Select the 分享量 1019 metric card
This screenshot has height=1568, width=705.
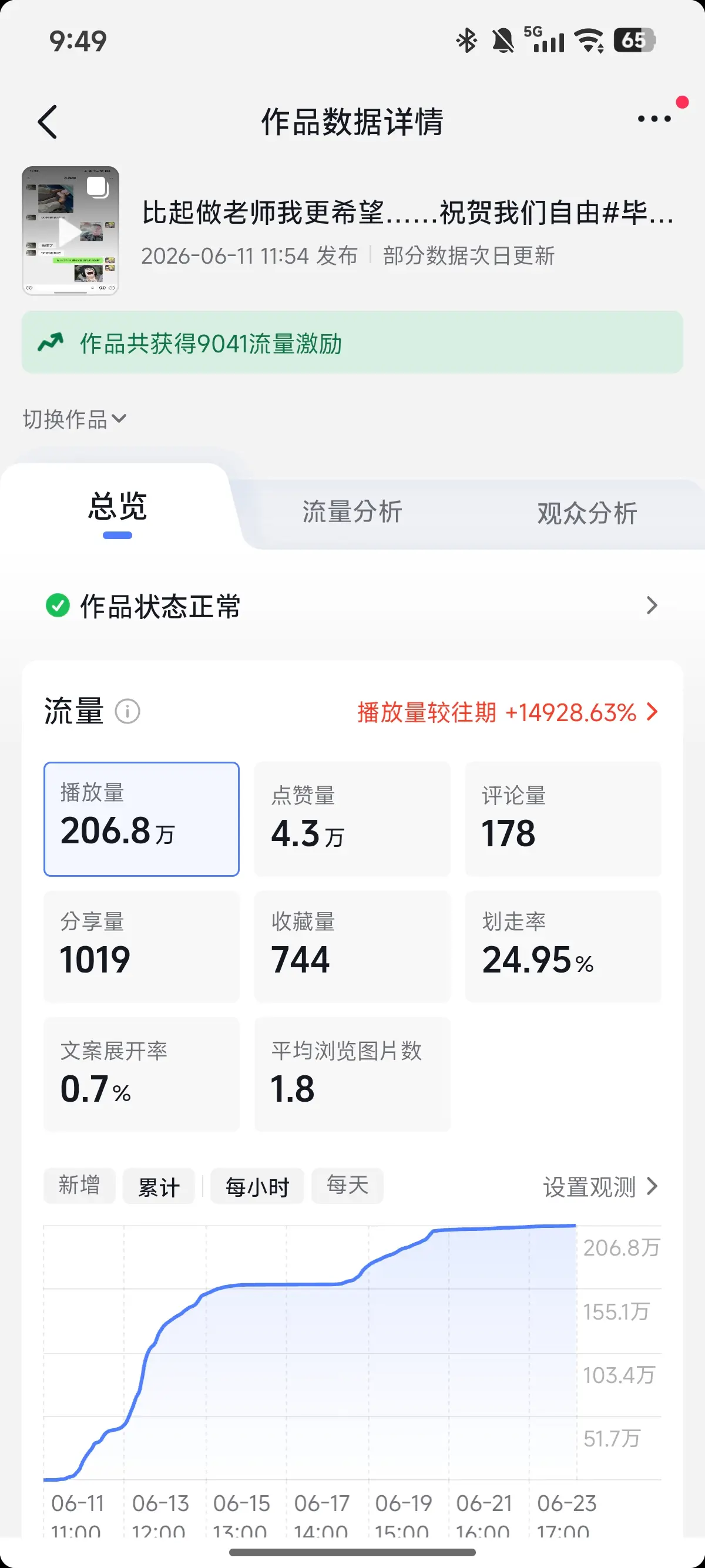(141, 947)
